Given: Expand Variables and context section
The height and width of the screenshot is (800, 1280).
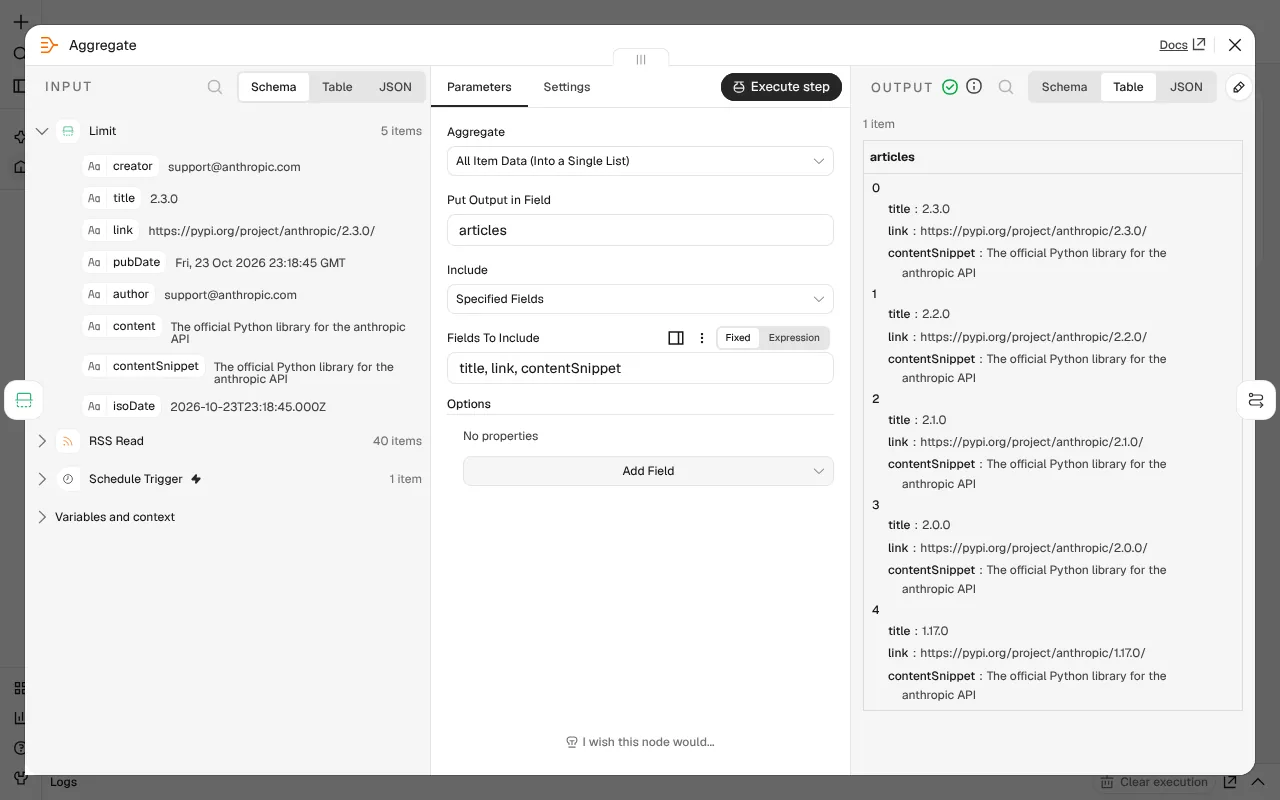Looking at the screenshot, I should point(42,517).
